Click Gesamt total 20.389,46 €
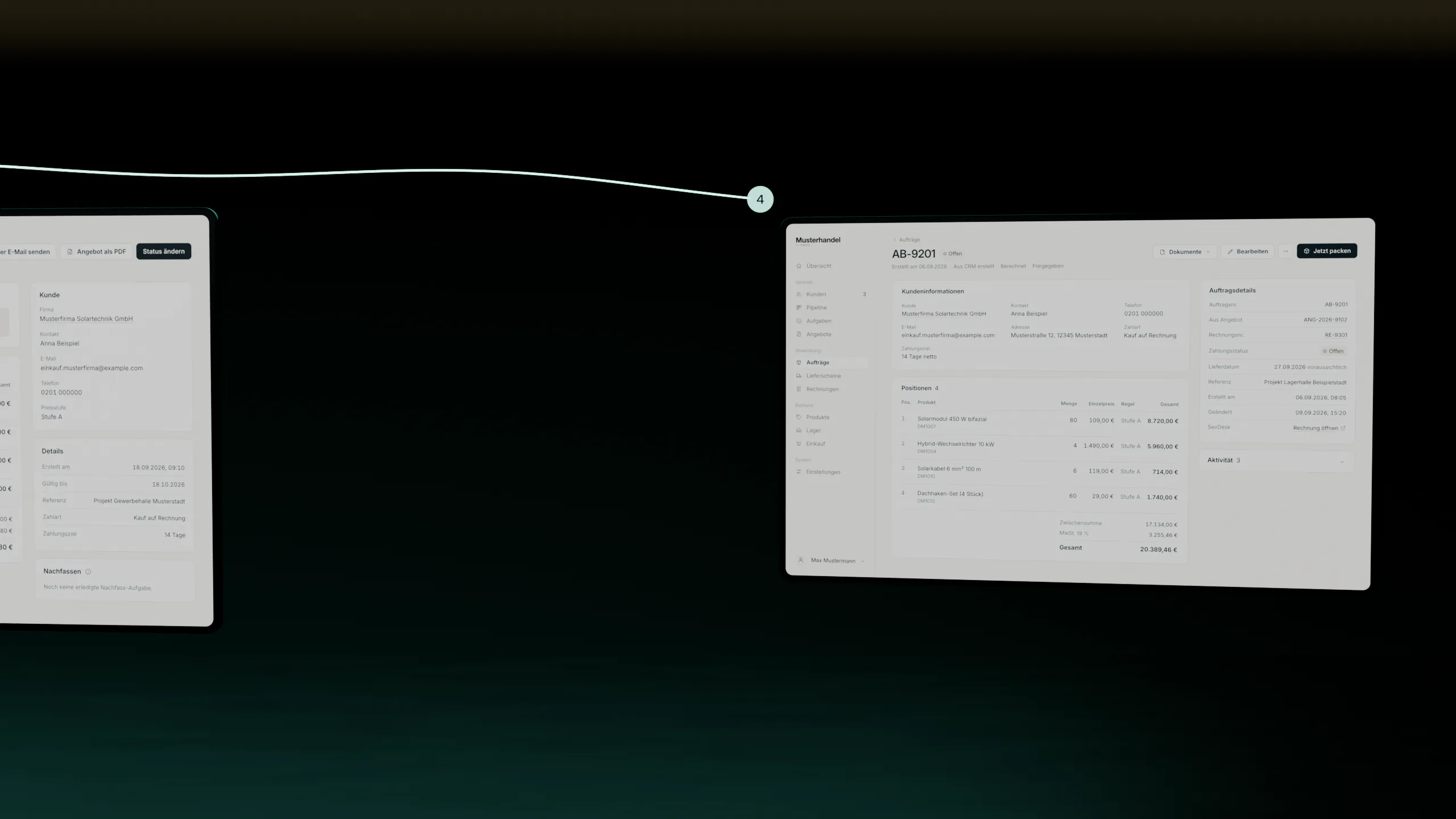Image resolution: width=1456 pixels, height=819 pixels. point(1159,550)
